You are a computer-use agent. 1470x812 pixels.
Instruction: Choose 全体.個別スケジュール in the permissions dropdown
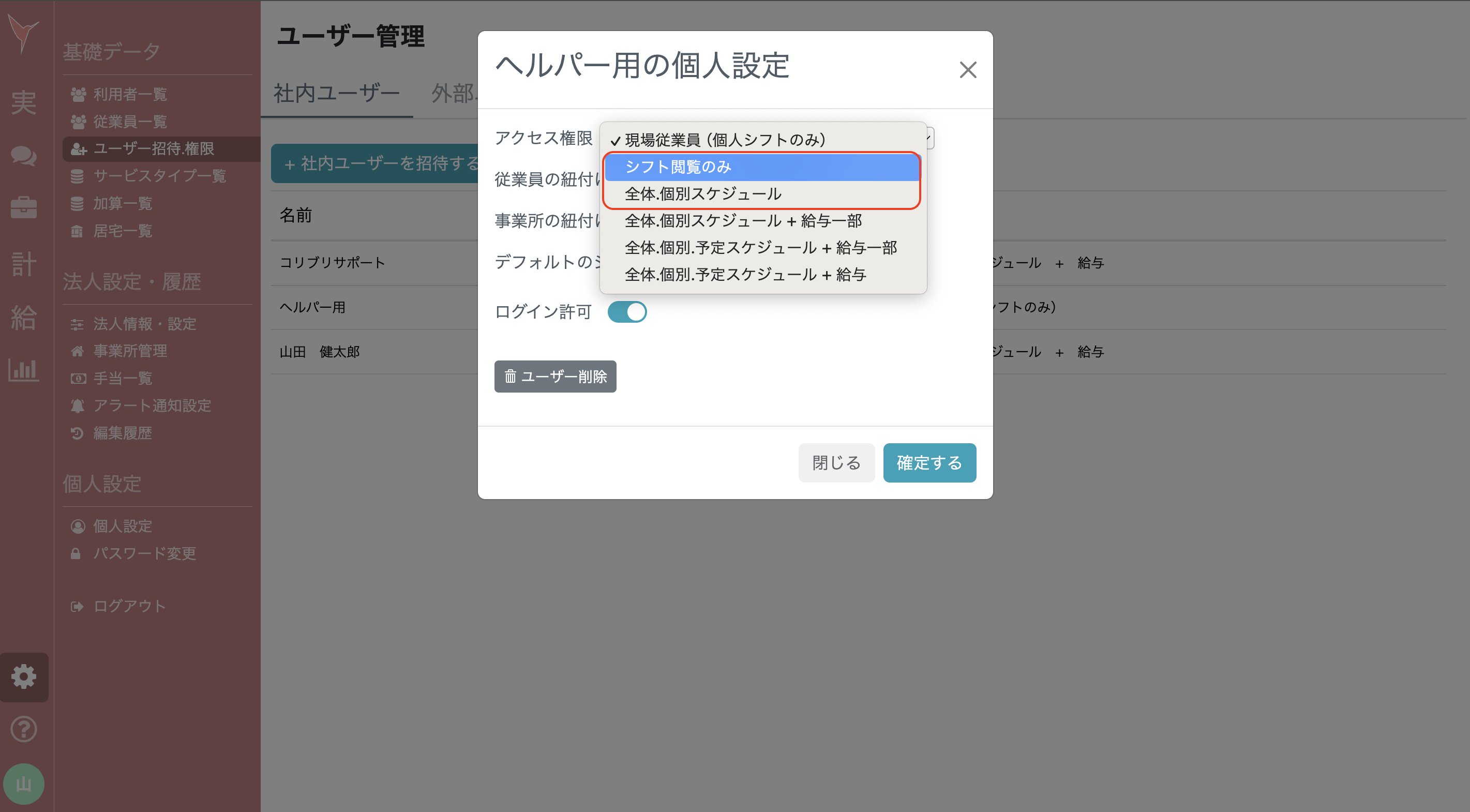(704, 194)
